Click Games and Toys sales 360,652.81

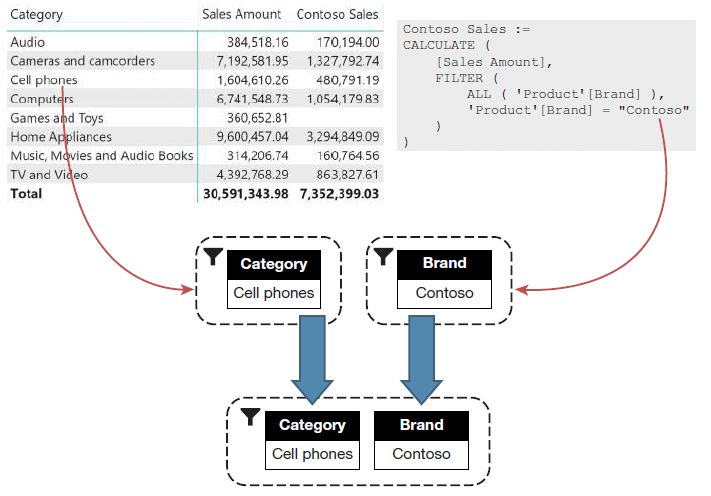258,118
